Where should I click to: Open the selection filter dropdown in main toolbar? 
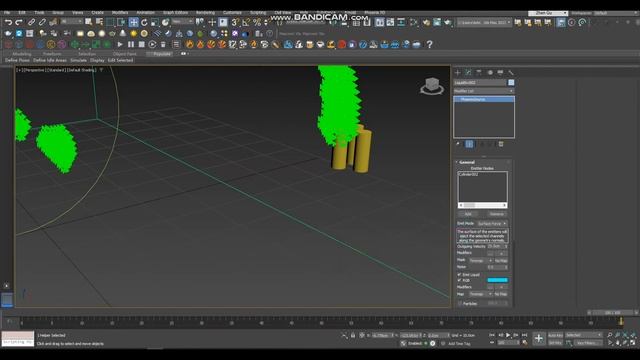coord(71,21)
